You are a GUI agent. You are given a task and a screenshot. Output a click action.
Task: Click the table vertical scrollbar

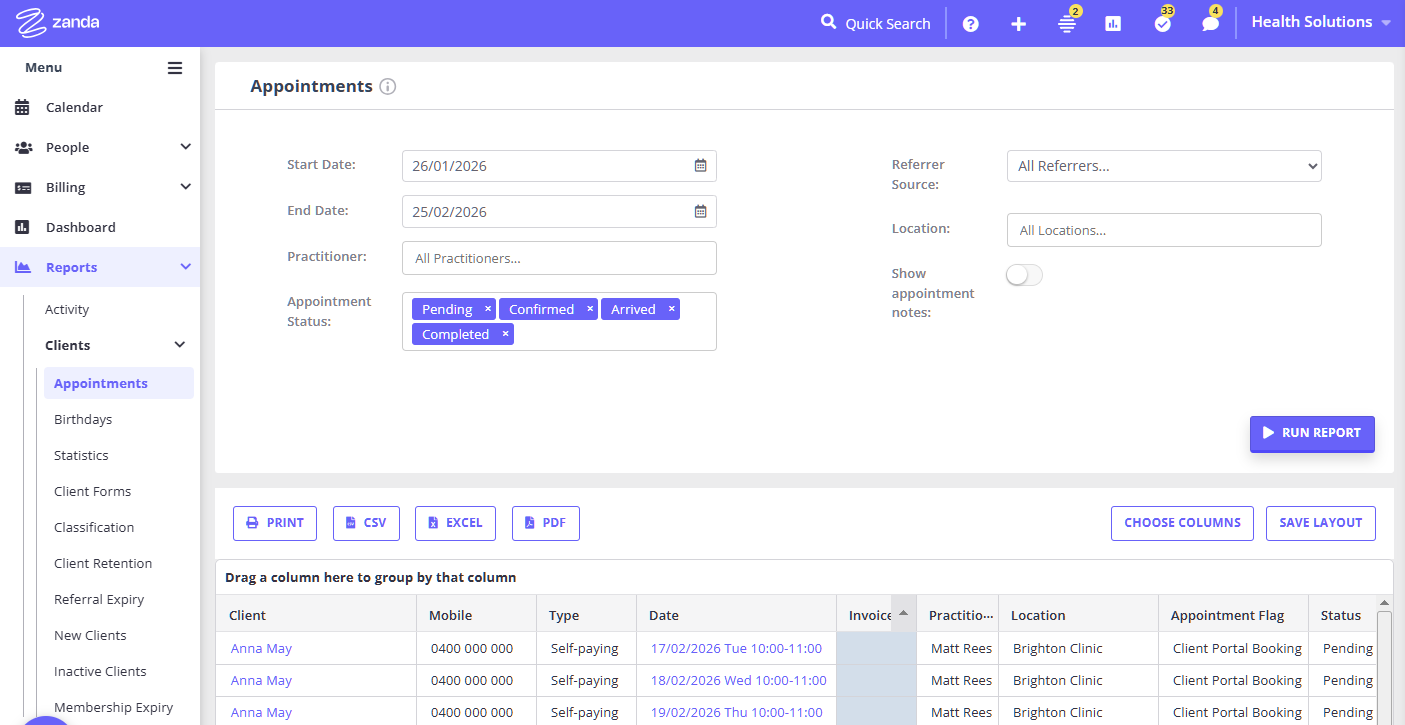[1384, 660]
